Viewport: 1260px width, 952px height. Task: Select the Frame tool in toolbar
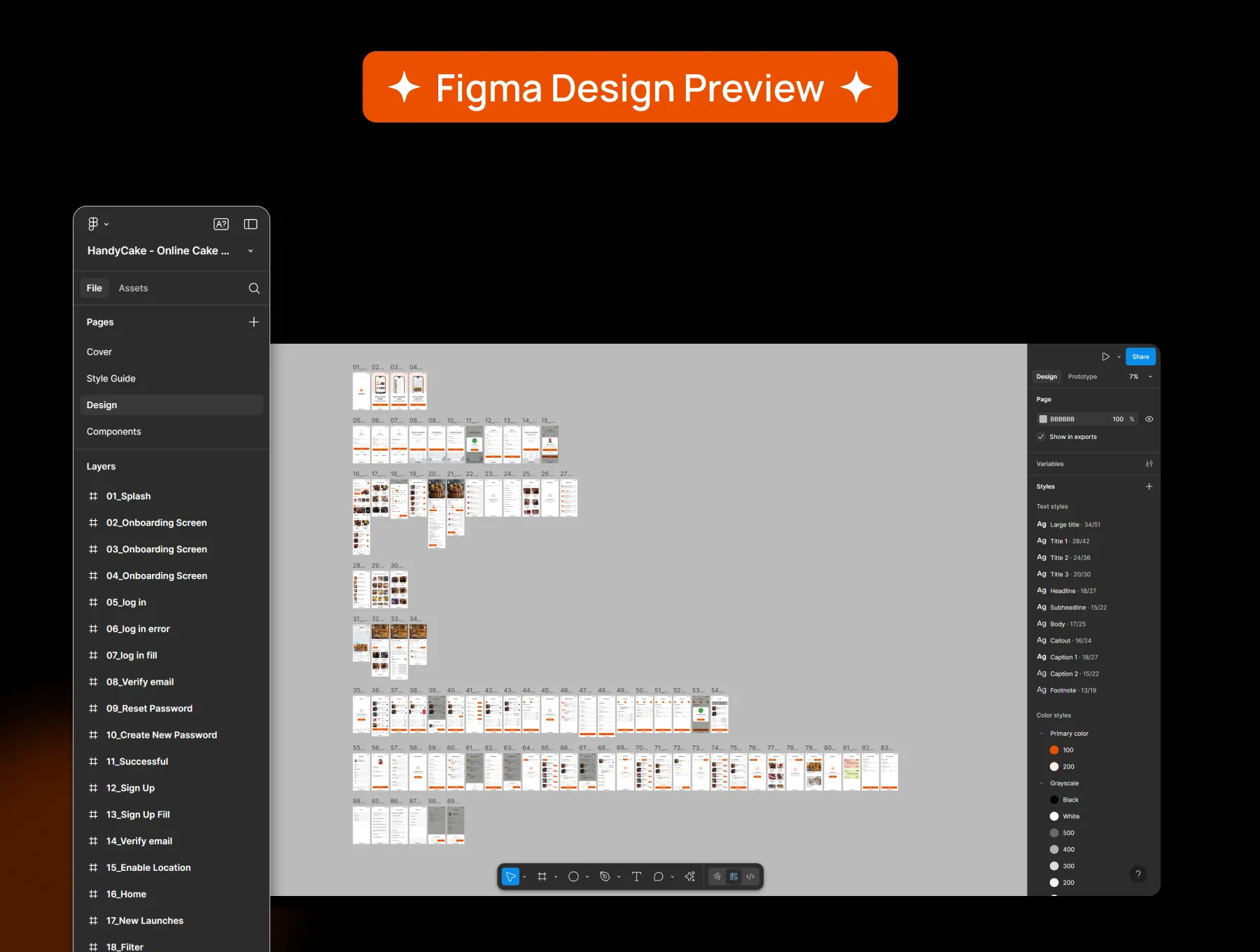(542, 876)
